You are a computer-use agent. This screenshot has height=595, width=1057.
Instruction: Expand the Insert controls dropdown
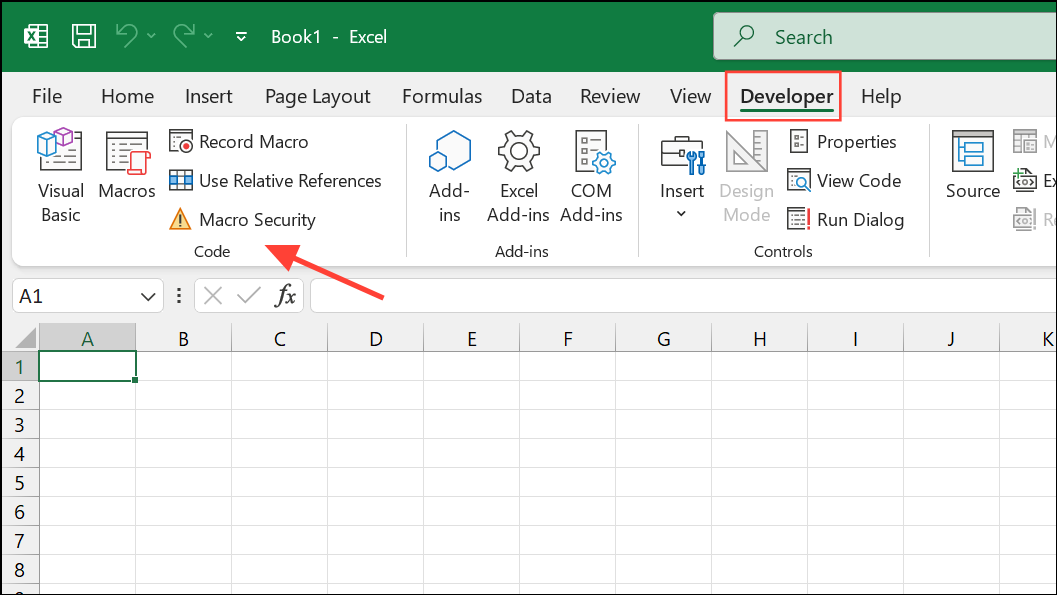click(682, 213)
